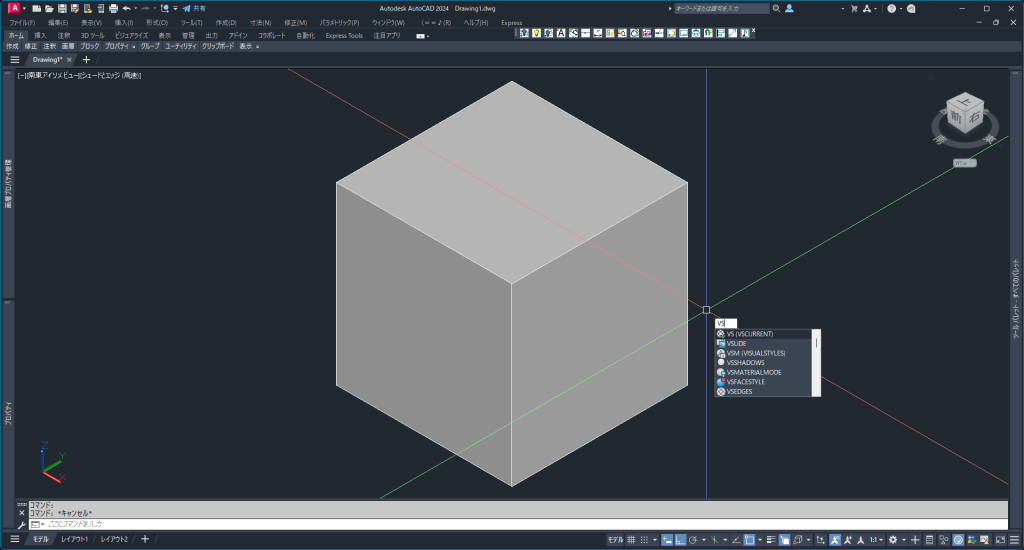Open the ファイル(F) menu
This screenshot has height=550, width=1024.
point(22,22)
